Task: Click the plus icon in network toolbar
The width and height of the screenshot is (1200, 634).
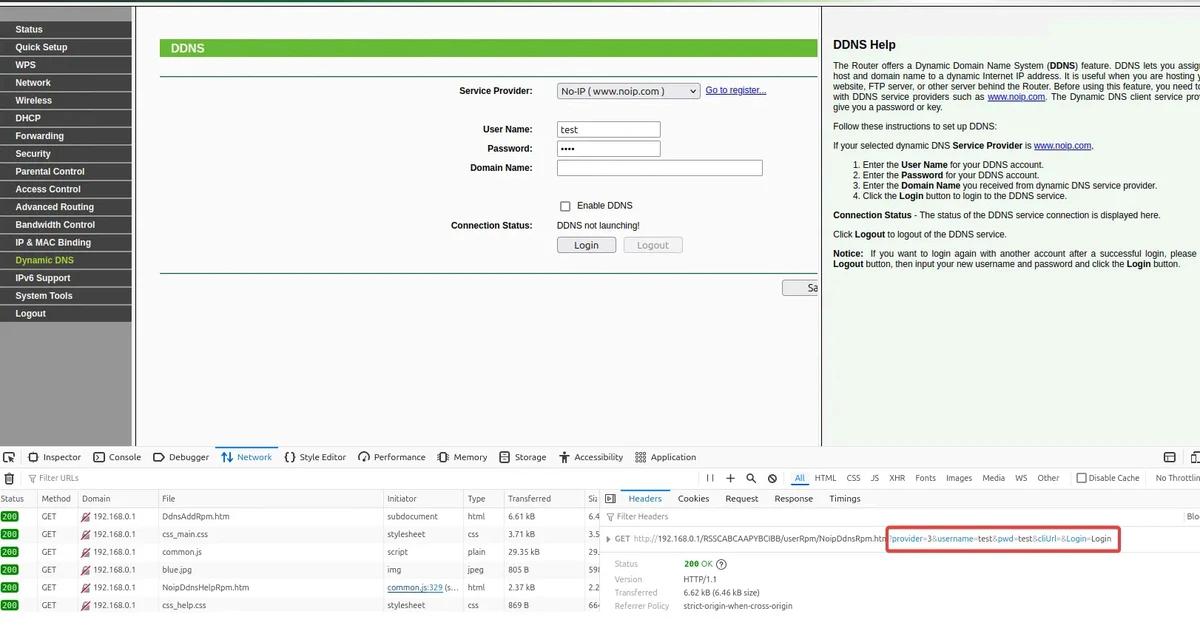Action: click(x=730, y=478)
